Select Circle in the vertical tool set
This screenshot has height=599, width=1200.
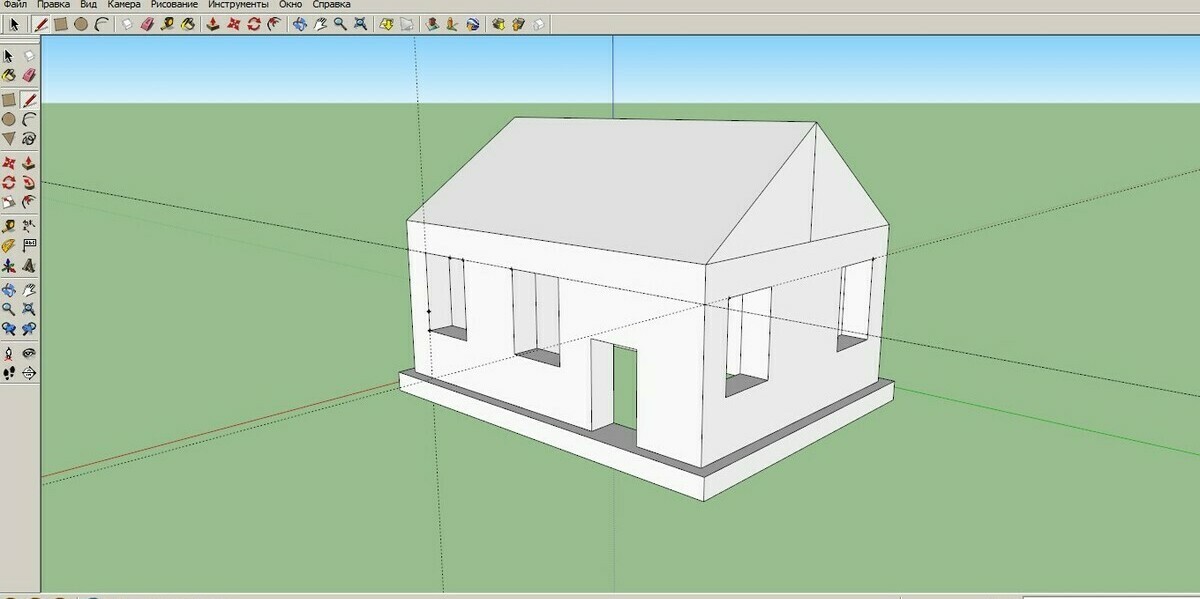(x=9, y=119)
